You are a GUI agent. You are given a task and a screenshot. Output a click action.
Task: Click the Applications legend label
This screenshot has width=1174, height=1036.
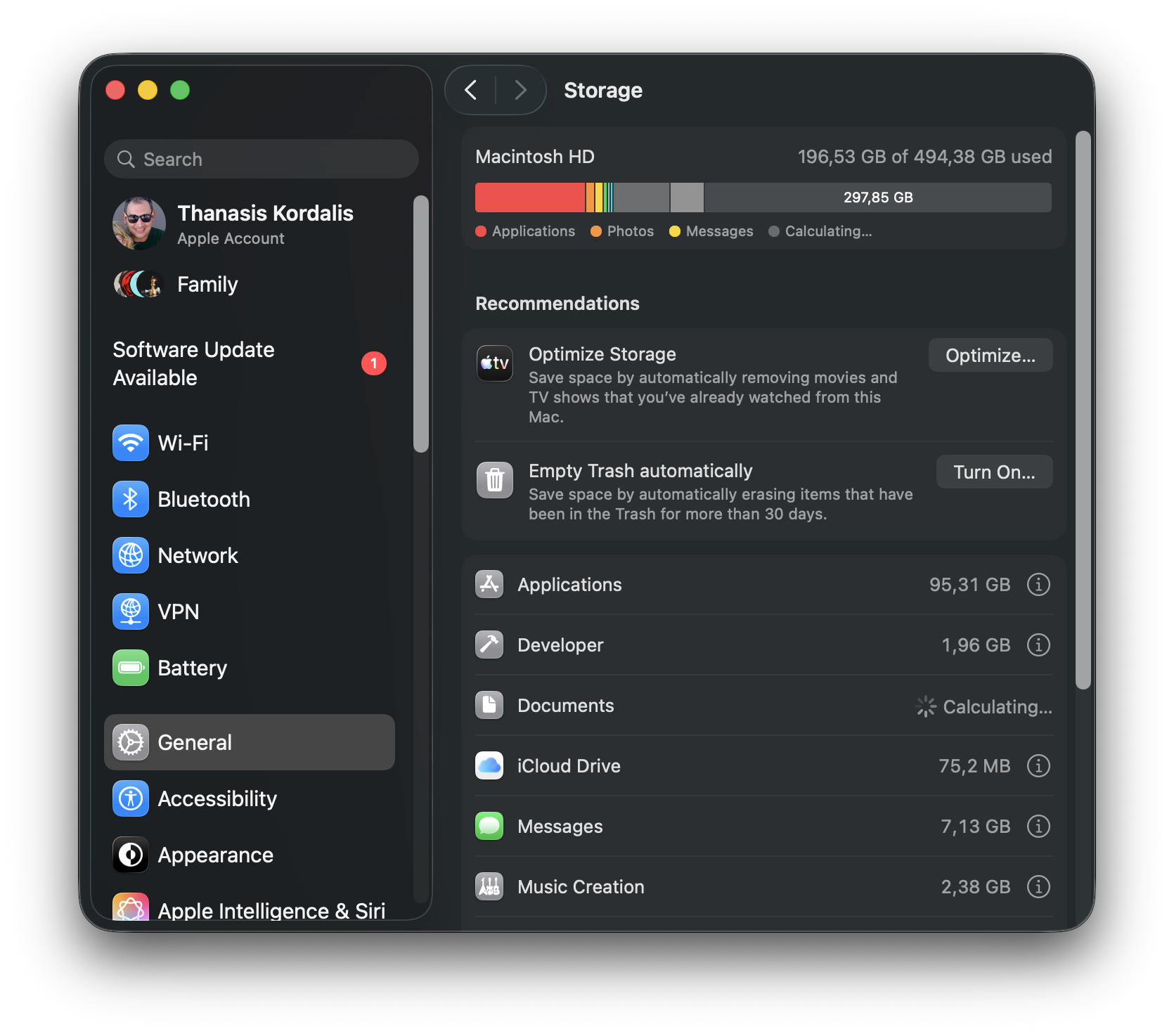coord(534,231)
